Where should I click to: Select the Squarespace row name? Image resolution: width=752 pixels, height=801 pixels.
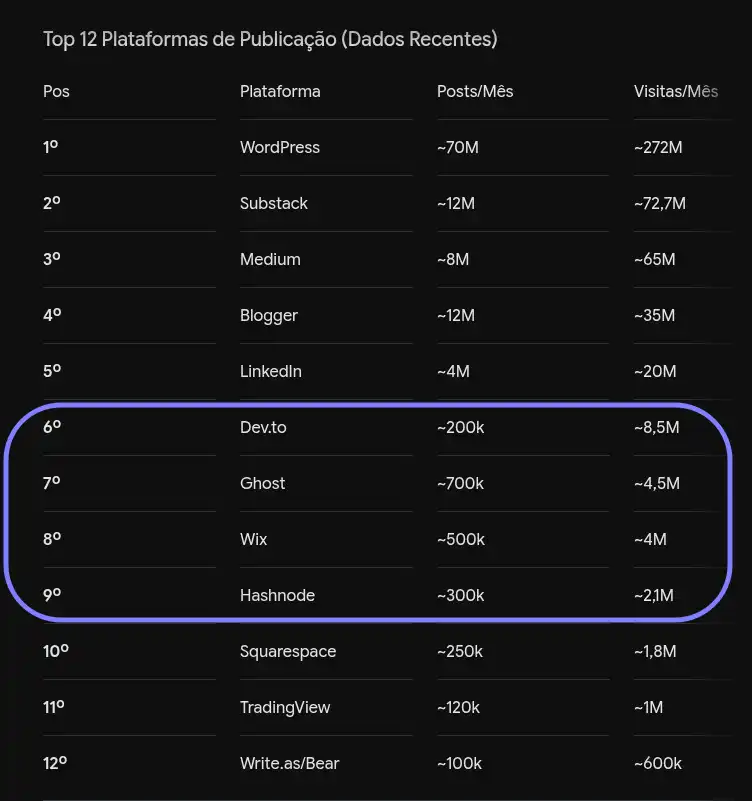click(x=288, y=652)
